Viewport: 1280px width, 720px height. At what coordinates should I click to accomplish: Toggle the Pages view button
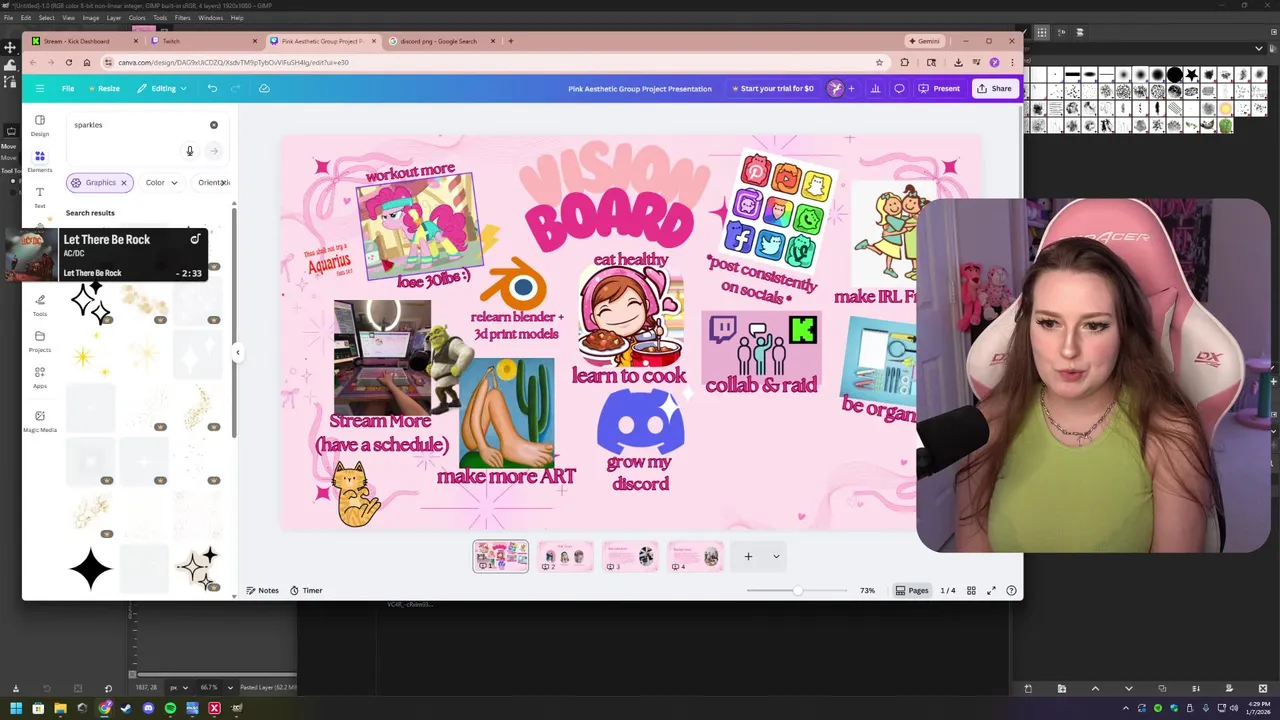point(912,590)
